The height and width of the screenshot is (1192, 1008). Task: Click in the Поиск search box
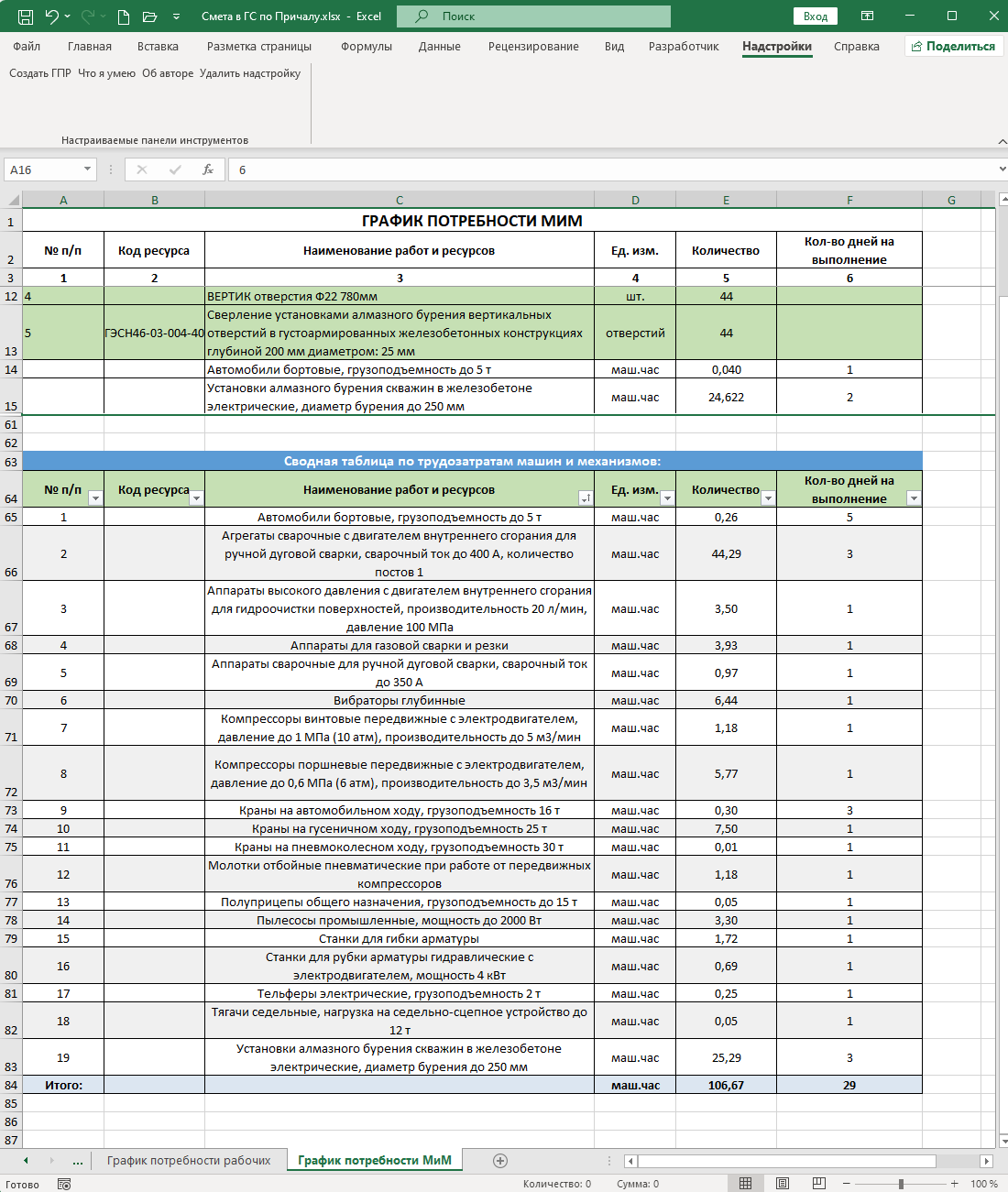pos(533,16)
